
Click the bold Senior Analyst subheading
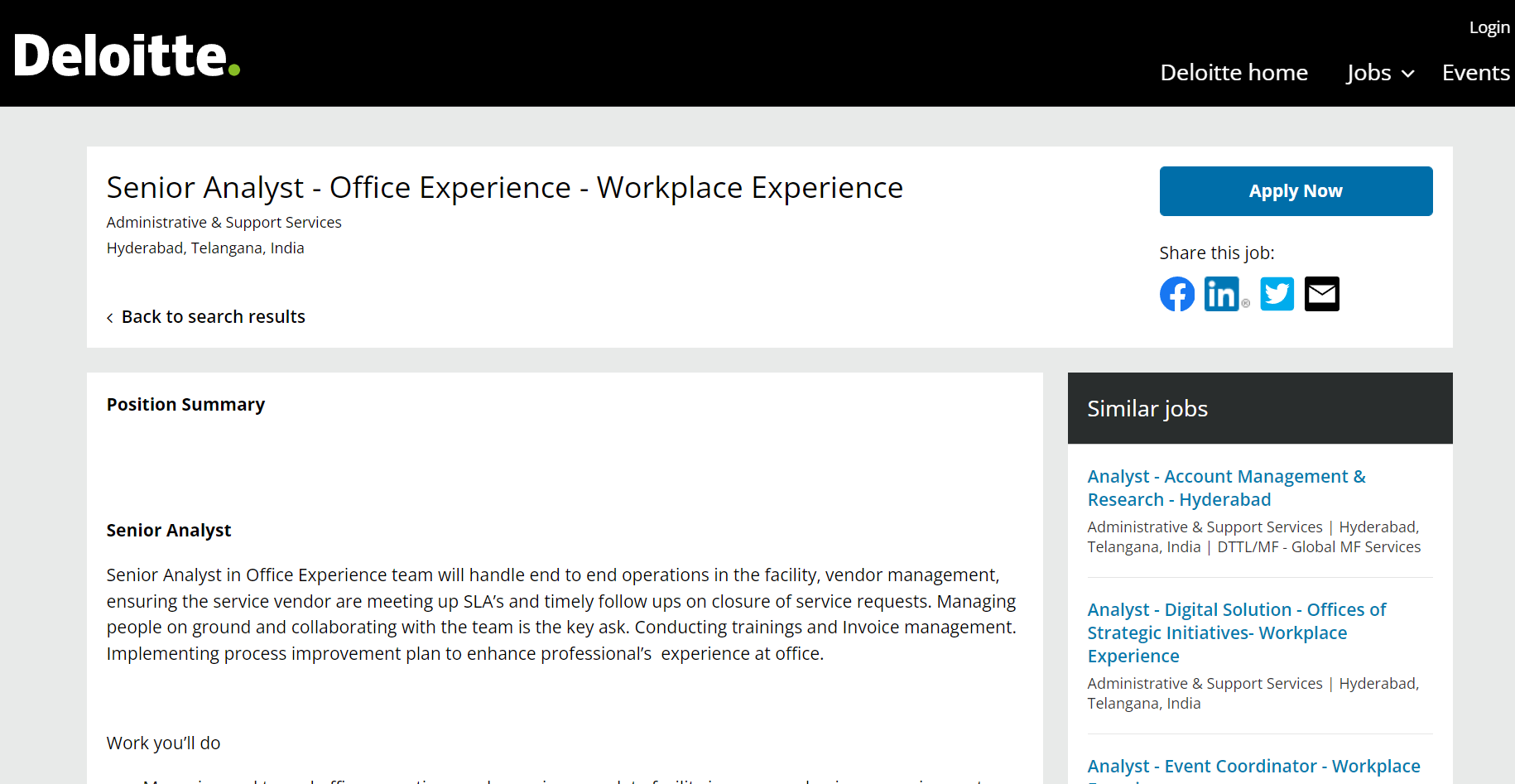pos(169,530)
